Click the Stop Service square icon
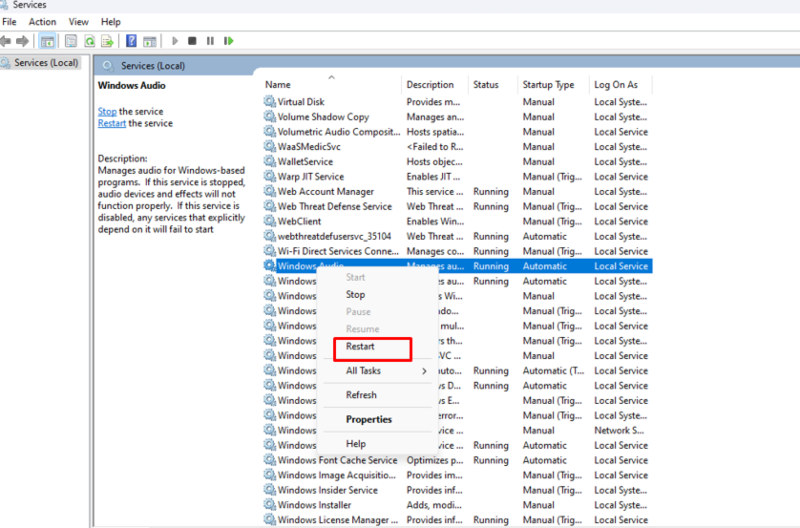800x528 pixels. coord(192,41)
